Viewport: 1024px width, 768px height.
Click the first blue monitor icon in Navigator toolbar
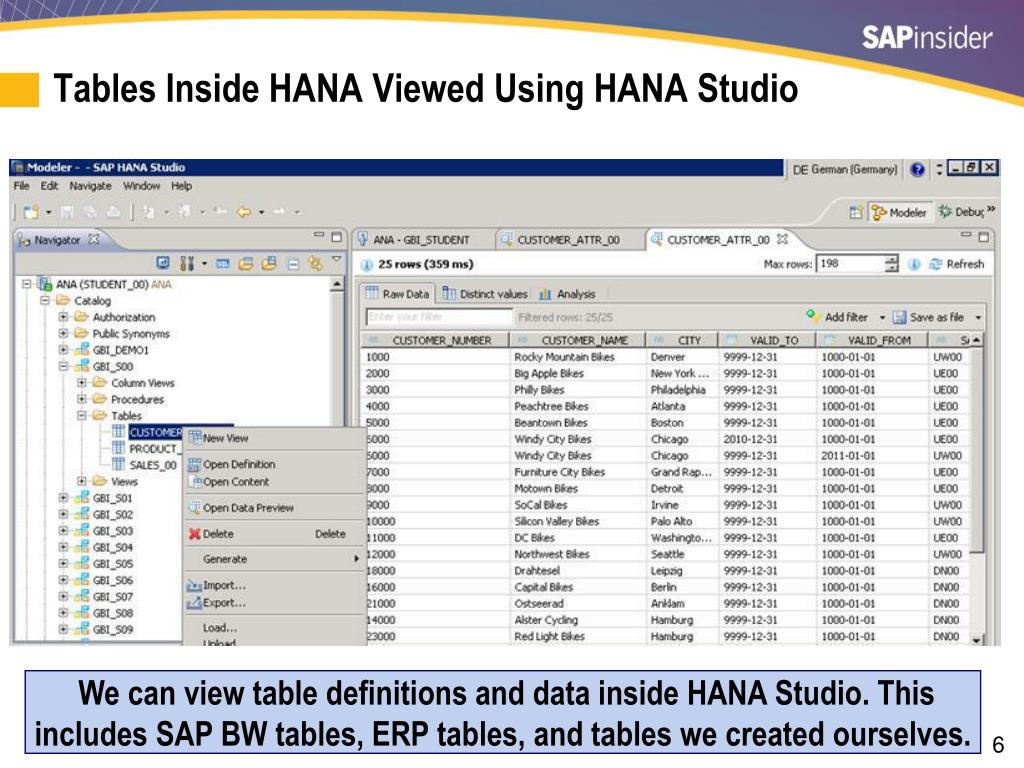tap(163, 263)
